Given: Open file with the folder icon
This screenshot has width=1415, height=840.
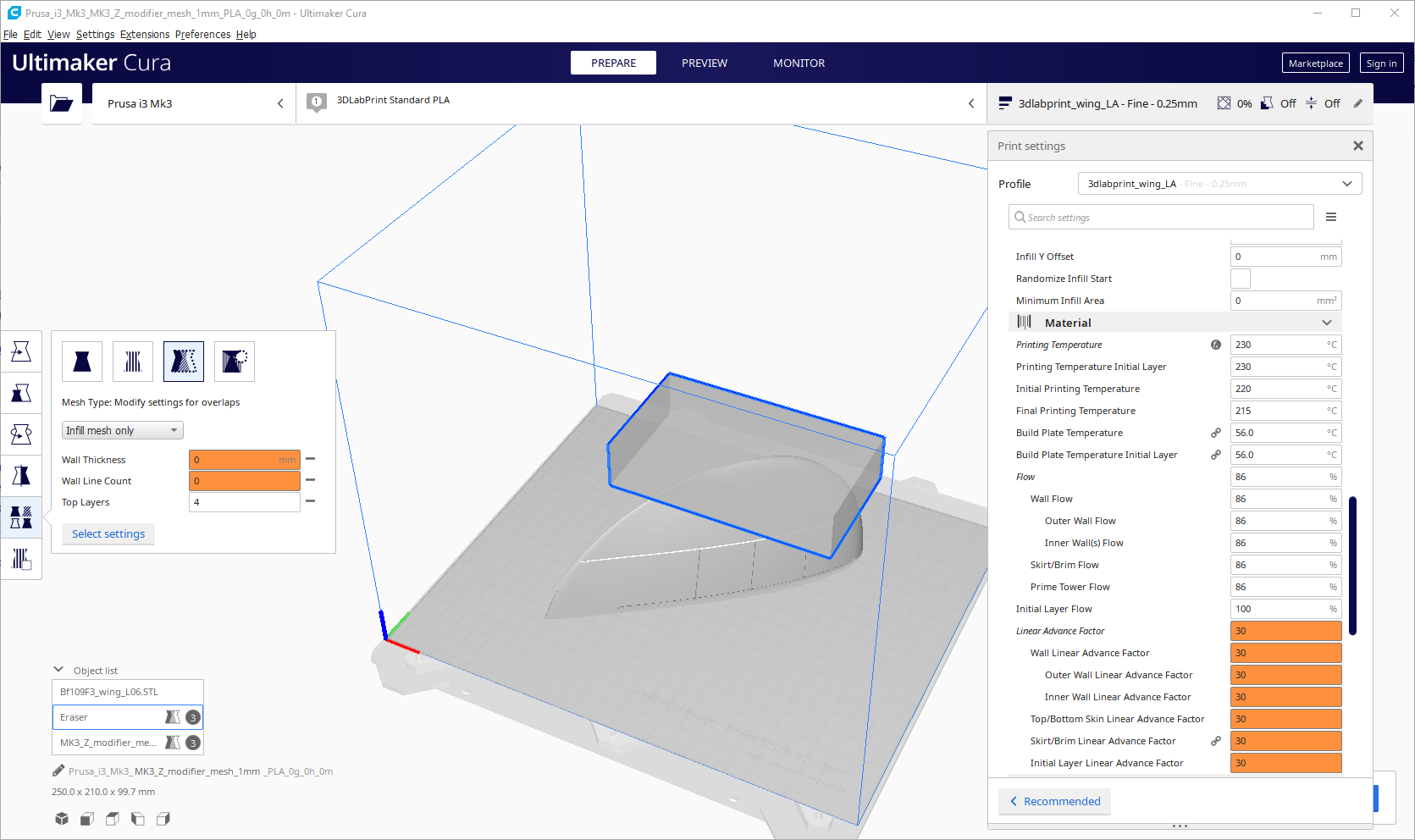Looking at the screenshot, I should coord(62,103).
